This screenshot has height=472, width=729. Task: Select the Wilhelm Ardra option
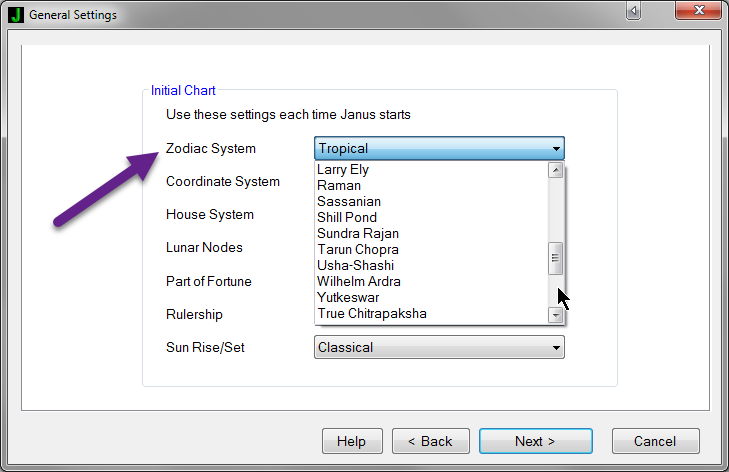point(431,281)
